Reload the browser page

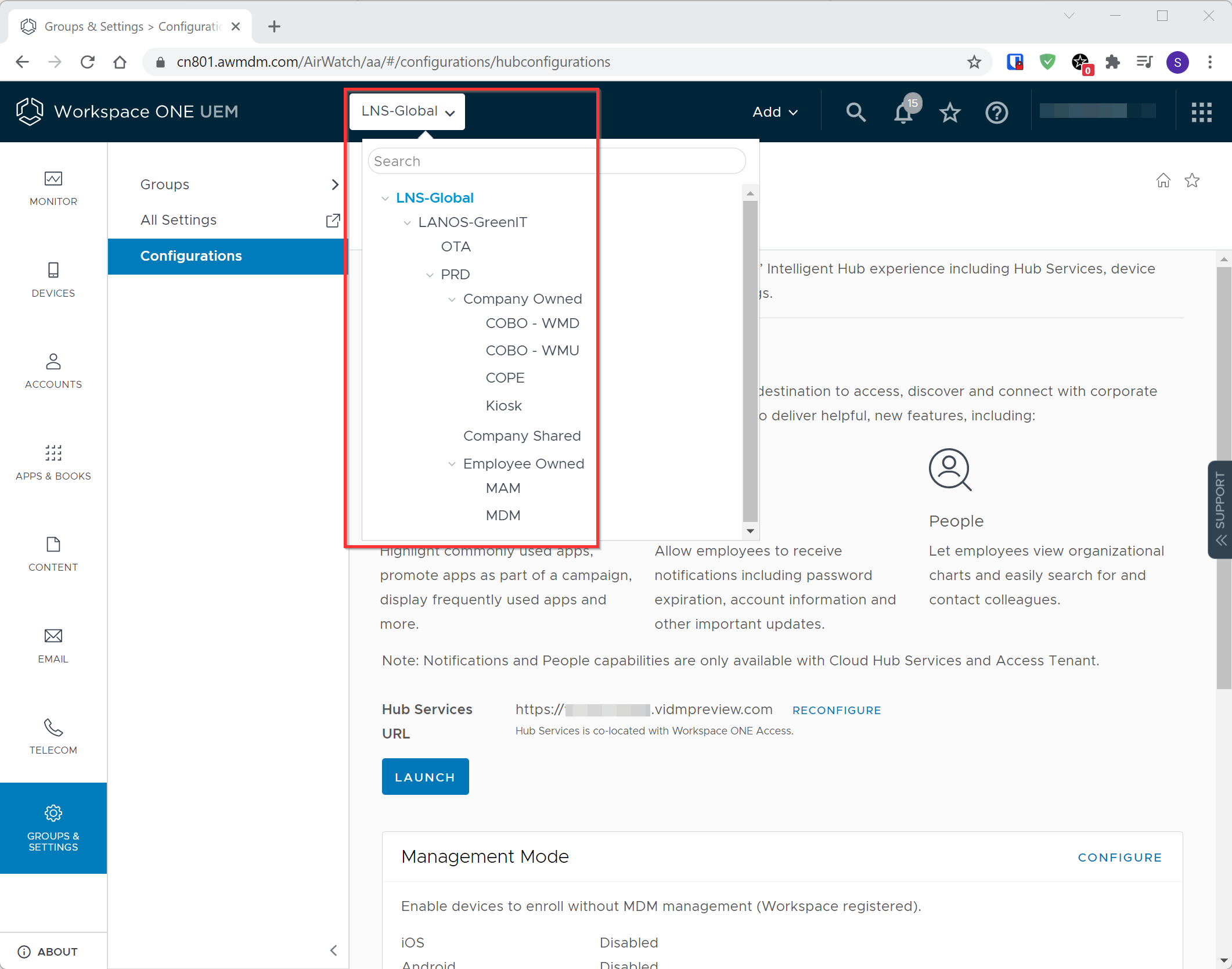(x=88, y=62)
